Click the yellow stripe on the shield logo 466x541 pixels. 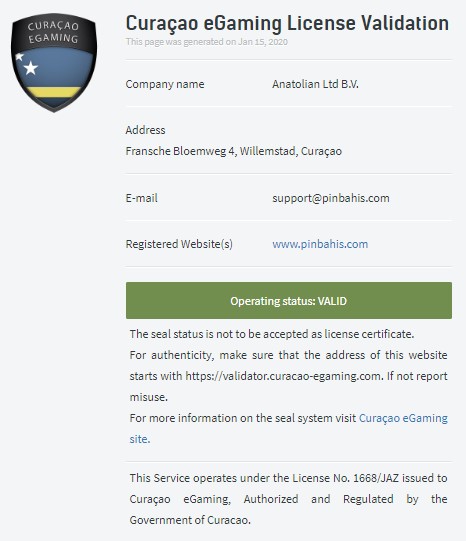pyautogui.click(x=54, y=92)
